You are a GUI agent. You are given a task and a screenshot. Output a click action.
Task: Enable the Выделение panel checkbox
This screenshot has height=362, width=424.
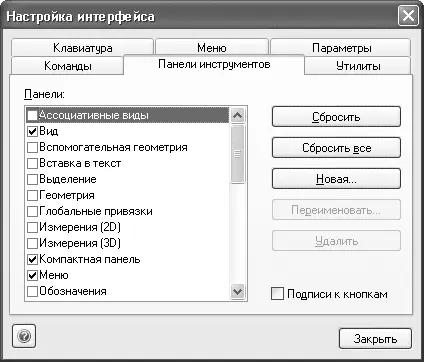[x=32, y=179]
